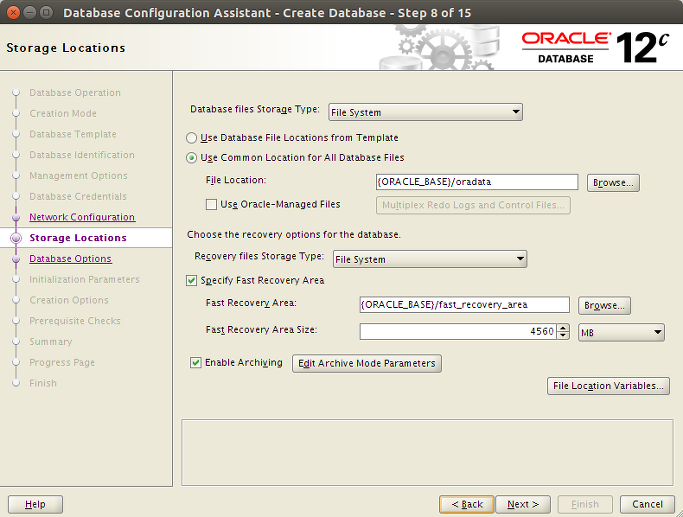
Task: Maximize the Database Configuration Assistant window
Action: [46, 12]
